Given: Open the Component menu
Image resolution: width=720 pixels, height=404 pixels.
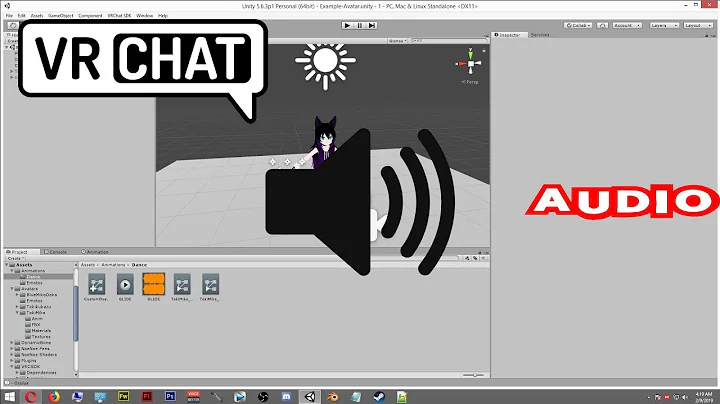Looking at the screenshot, I should pos(90,16).
